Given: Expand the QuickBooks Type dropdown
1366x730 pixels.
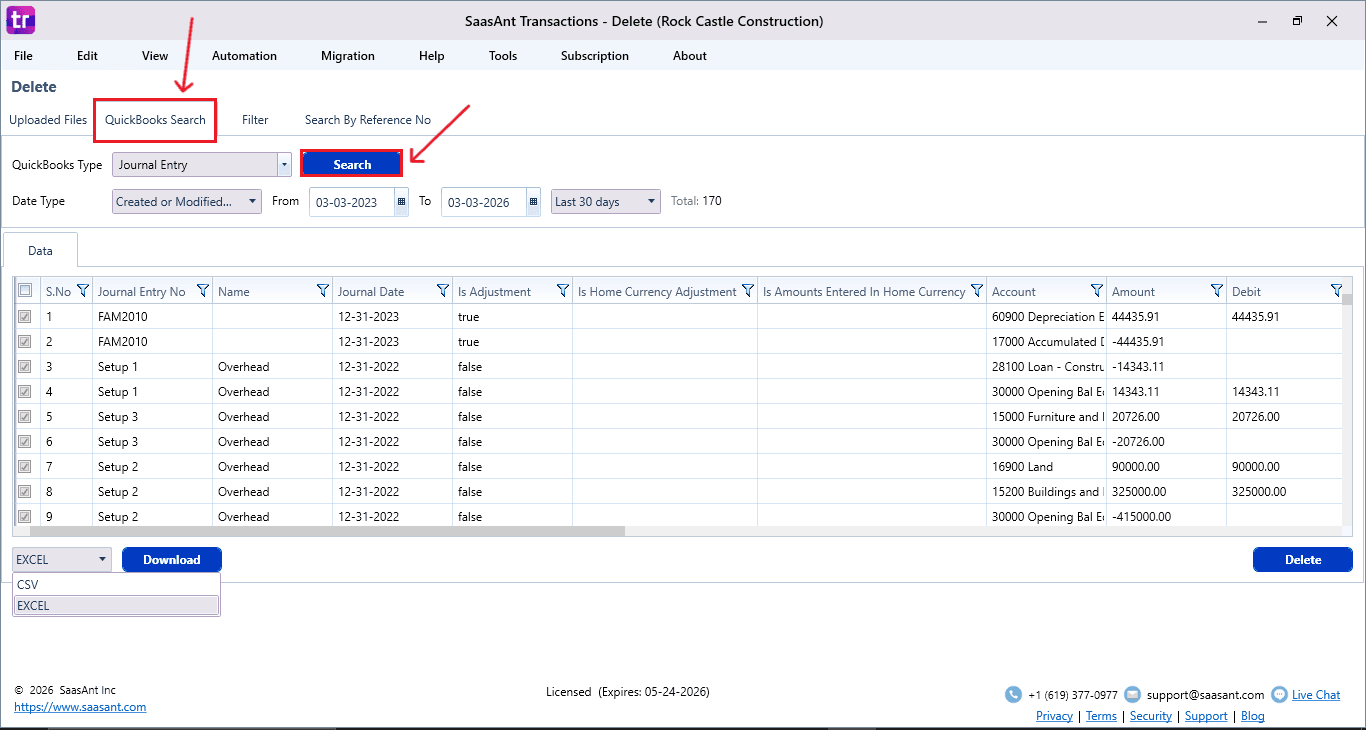Looking at the screenshot, I should (x=284, y=165).
